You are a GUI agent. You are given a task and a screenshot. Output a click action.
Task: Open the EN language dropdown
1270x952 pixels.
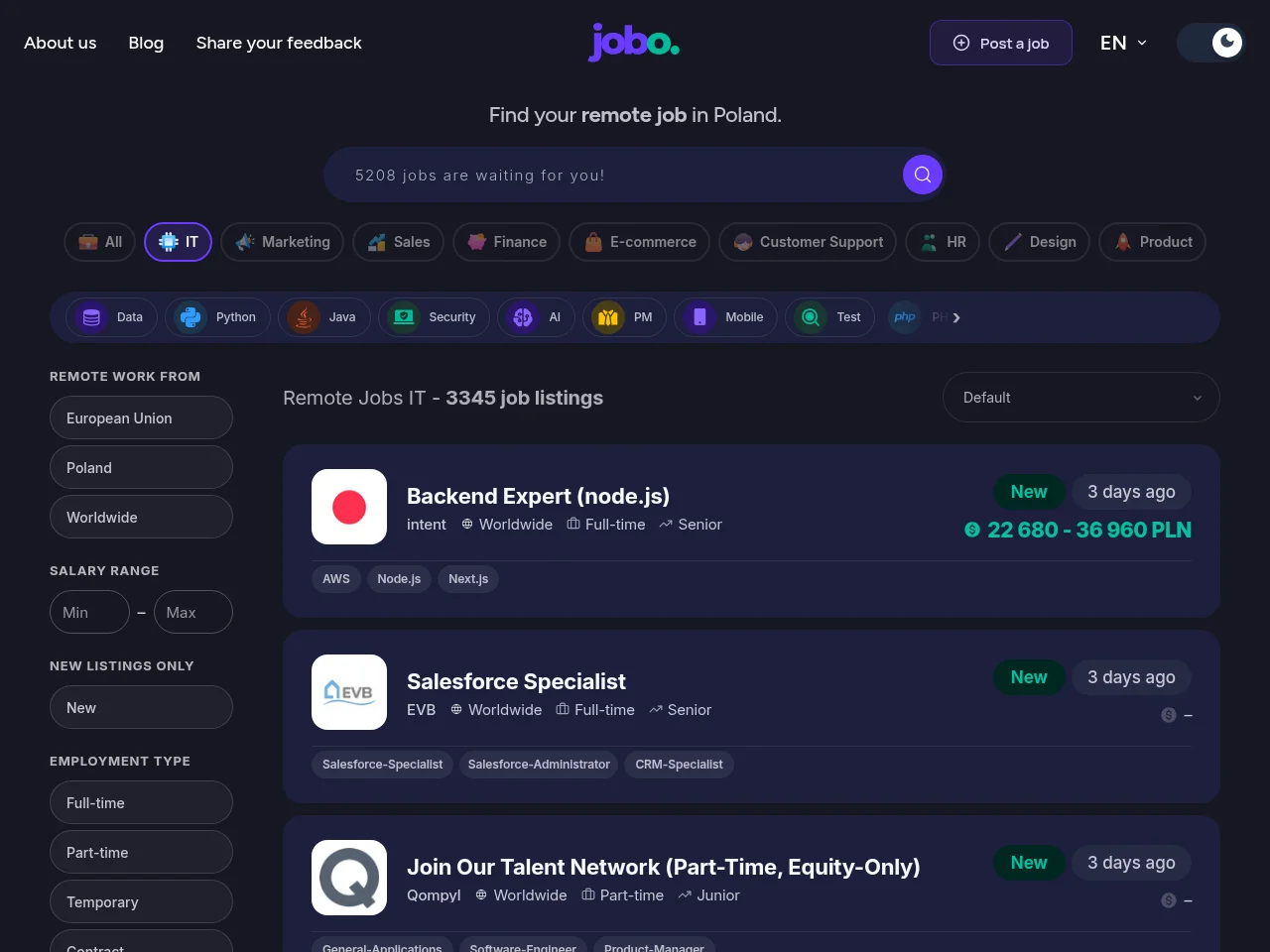click(1123, 43)
